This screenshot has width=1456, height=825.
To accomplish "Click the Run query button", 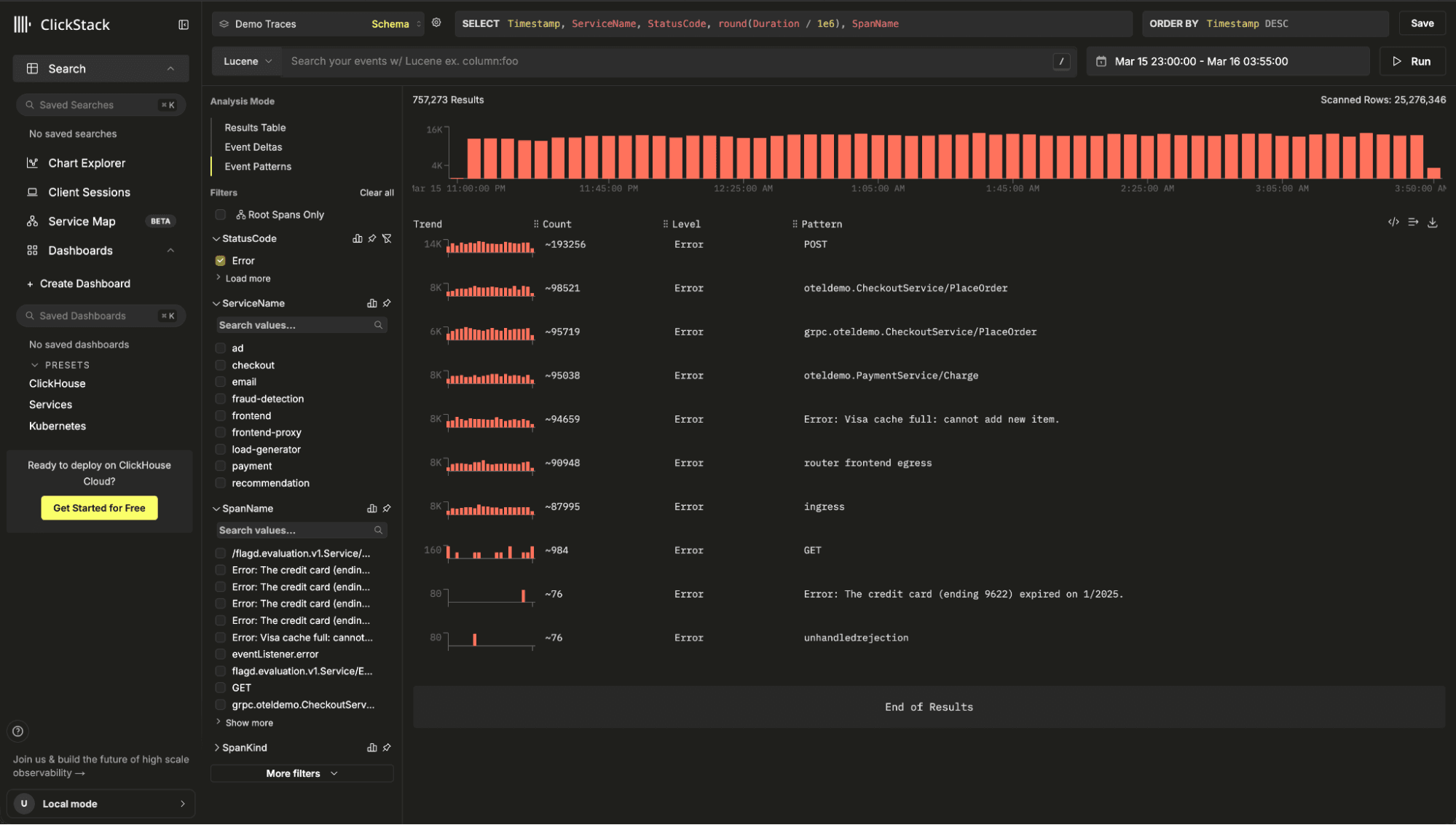I will [x=1412, y=62].
